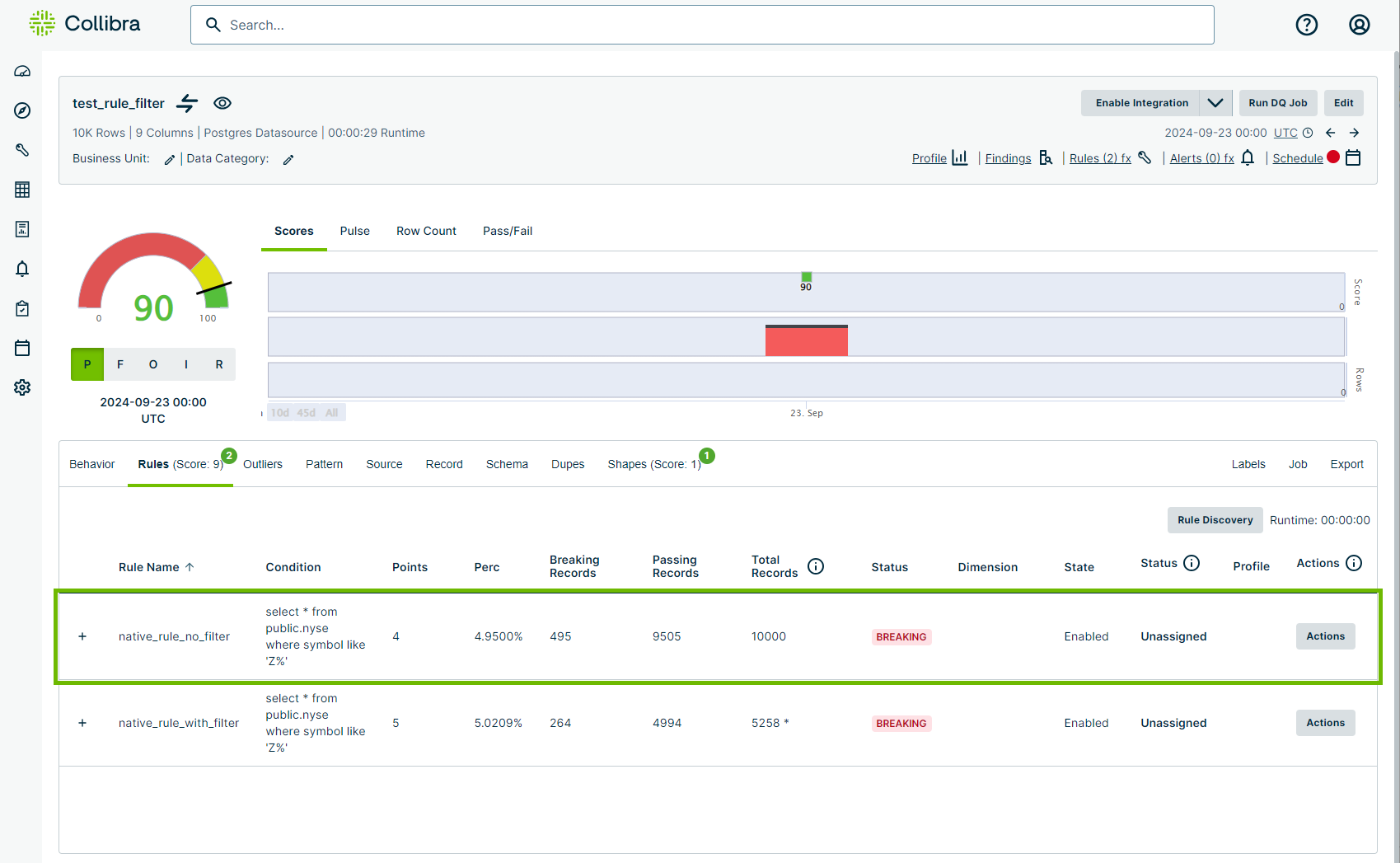Click the green score 90 marker
Viewport: 1400px width, 863px height.
pyautogui.click(x=807, y=277)
